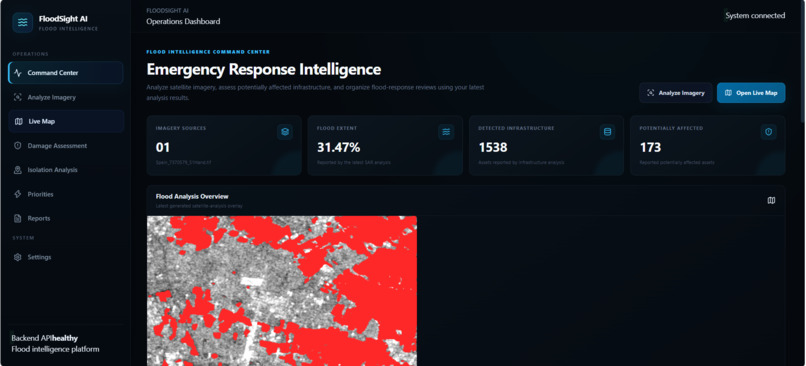Click the Imagery Sources layers icon
The height and width of the screenshot is (366, 806).
[x=285, y=132]
